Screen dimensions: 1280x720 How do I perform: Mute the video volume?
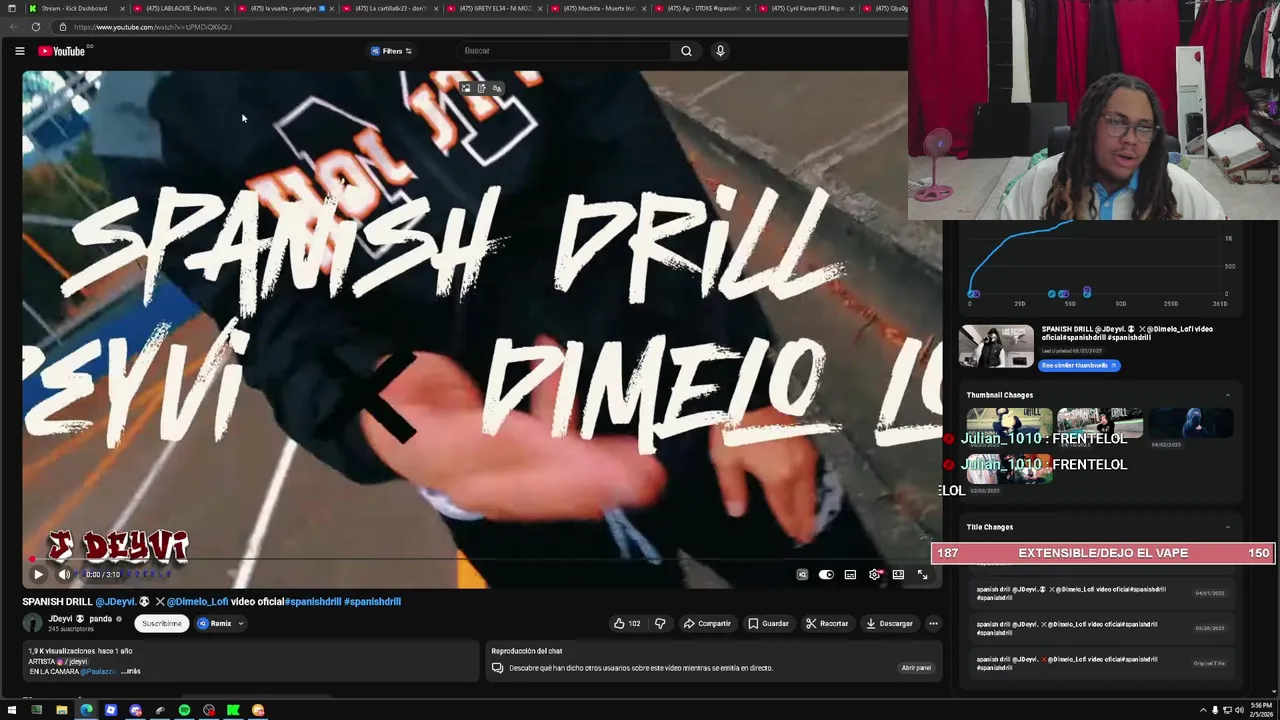pyautogui.click(x=64, y=574)
